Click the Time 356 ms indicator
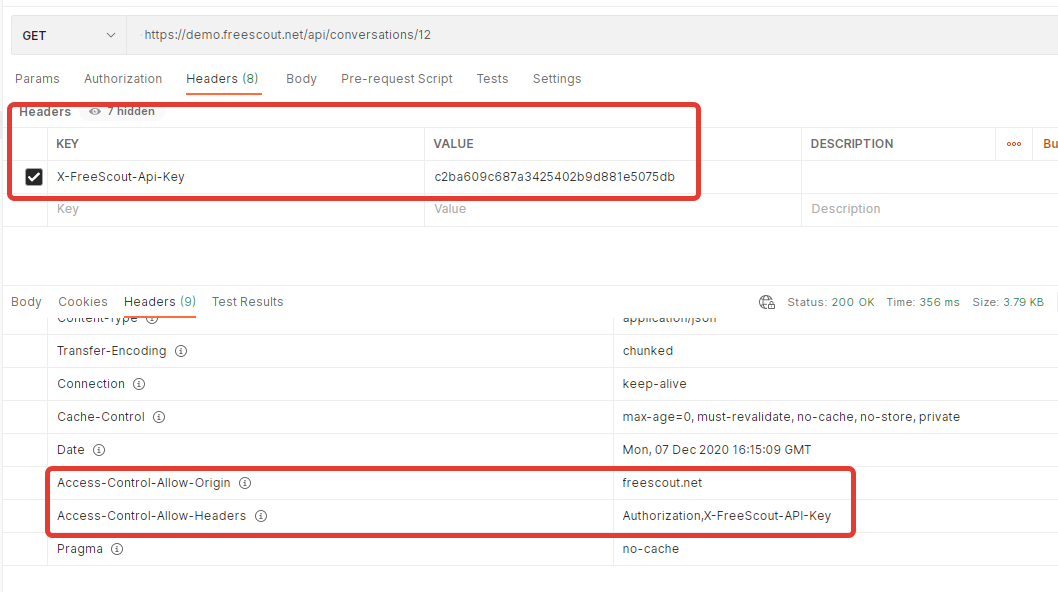 922,302
